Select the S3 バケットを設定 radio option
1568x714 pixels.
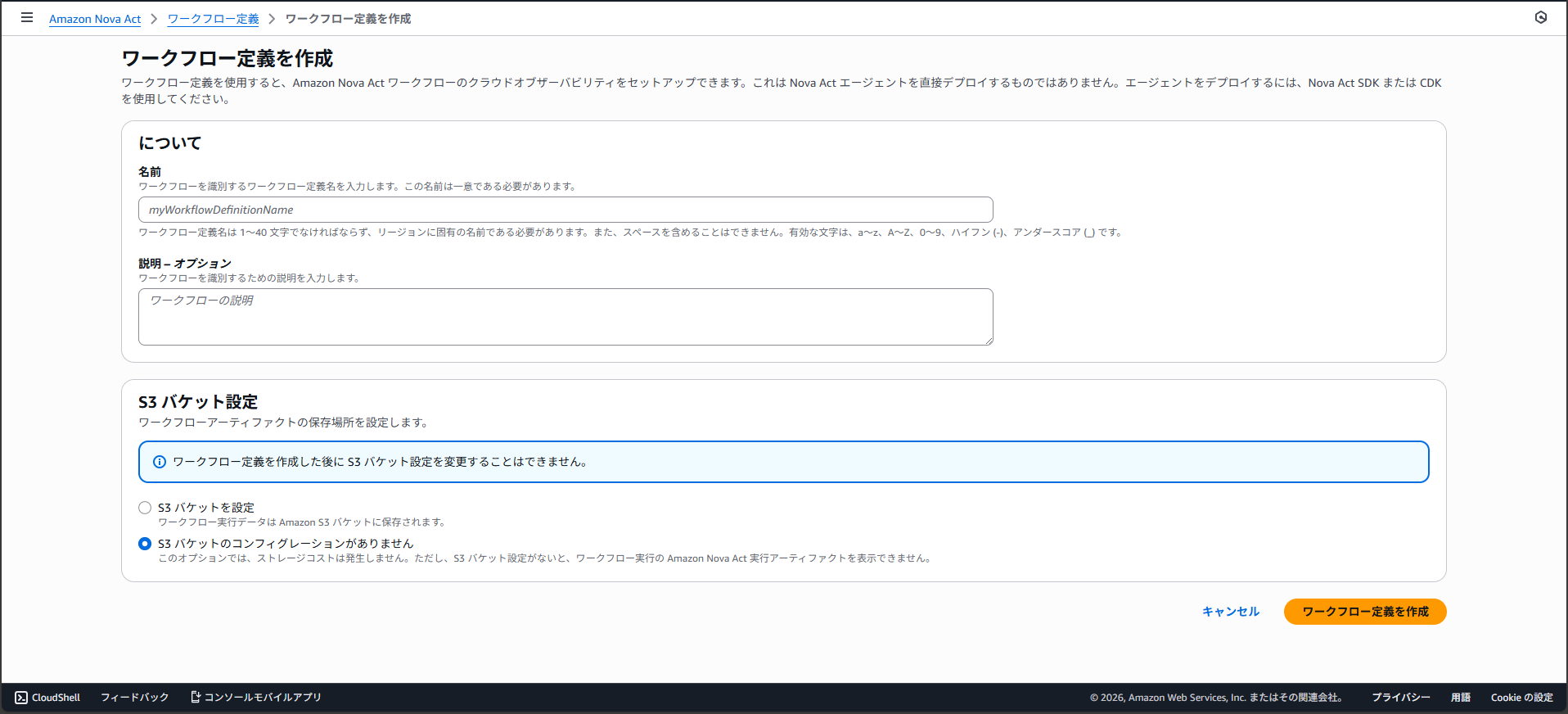click(145, 508)
